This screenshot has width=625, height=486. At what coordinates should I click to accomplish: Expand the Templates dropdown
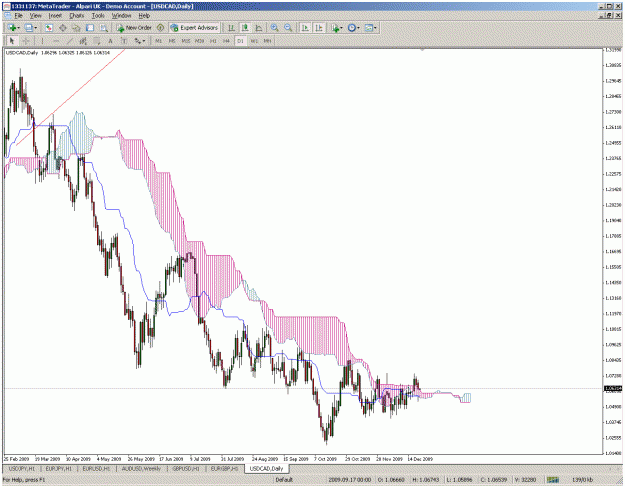(x=375, y=28)
